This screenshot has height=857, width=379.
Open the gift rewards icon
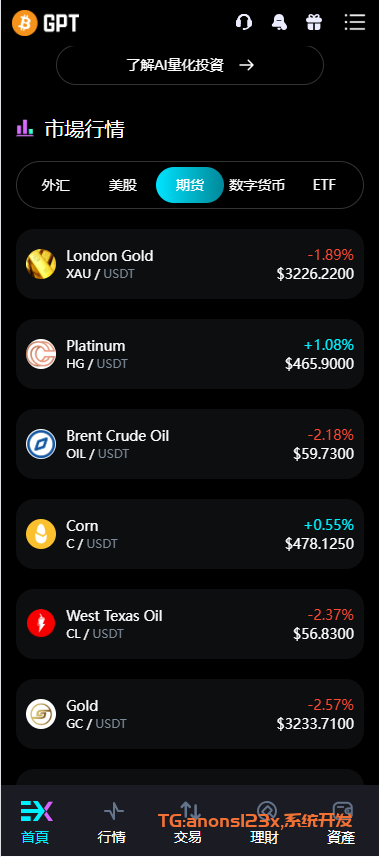[x=314, y=22]
